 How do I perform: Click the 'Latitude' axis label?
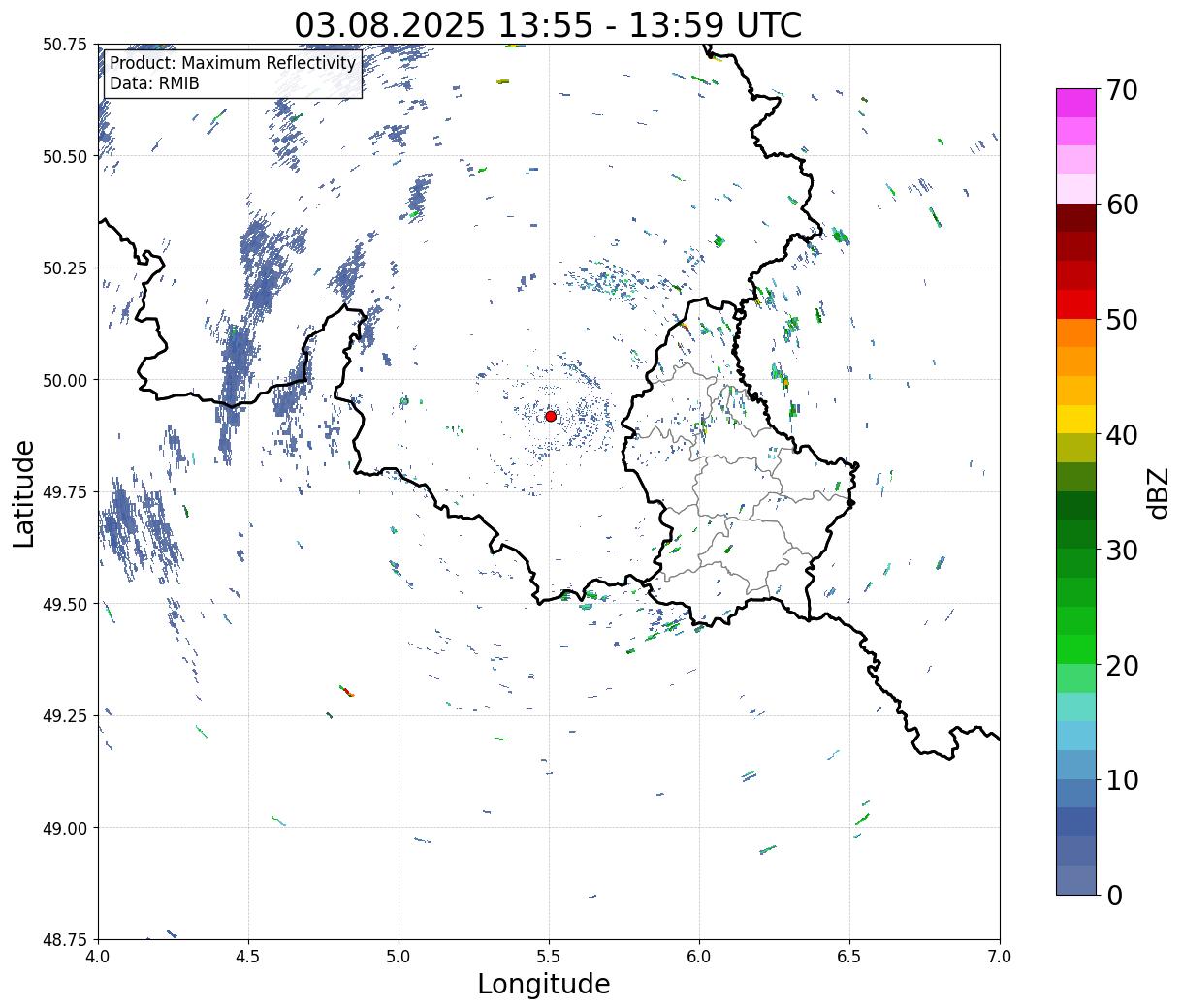click(24, 493)
